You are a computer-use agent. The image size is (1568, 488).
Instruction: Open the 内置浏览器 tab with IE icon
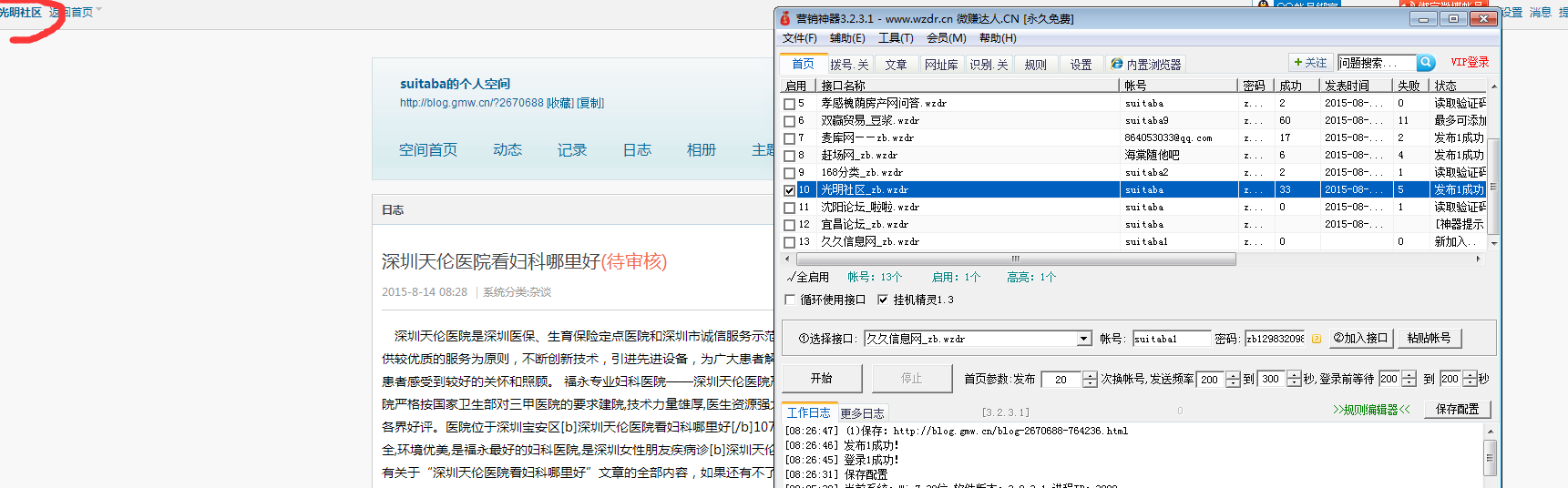[1145, 65]
